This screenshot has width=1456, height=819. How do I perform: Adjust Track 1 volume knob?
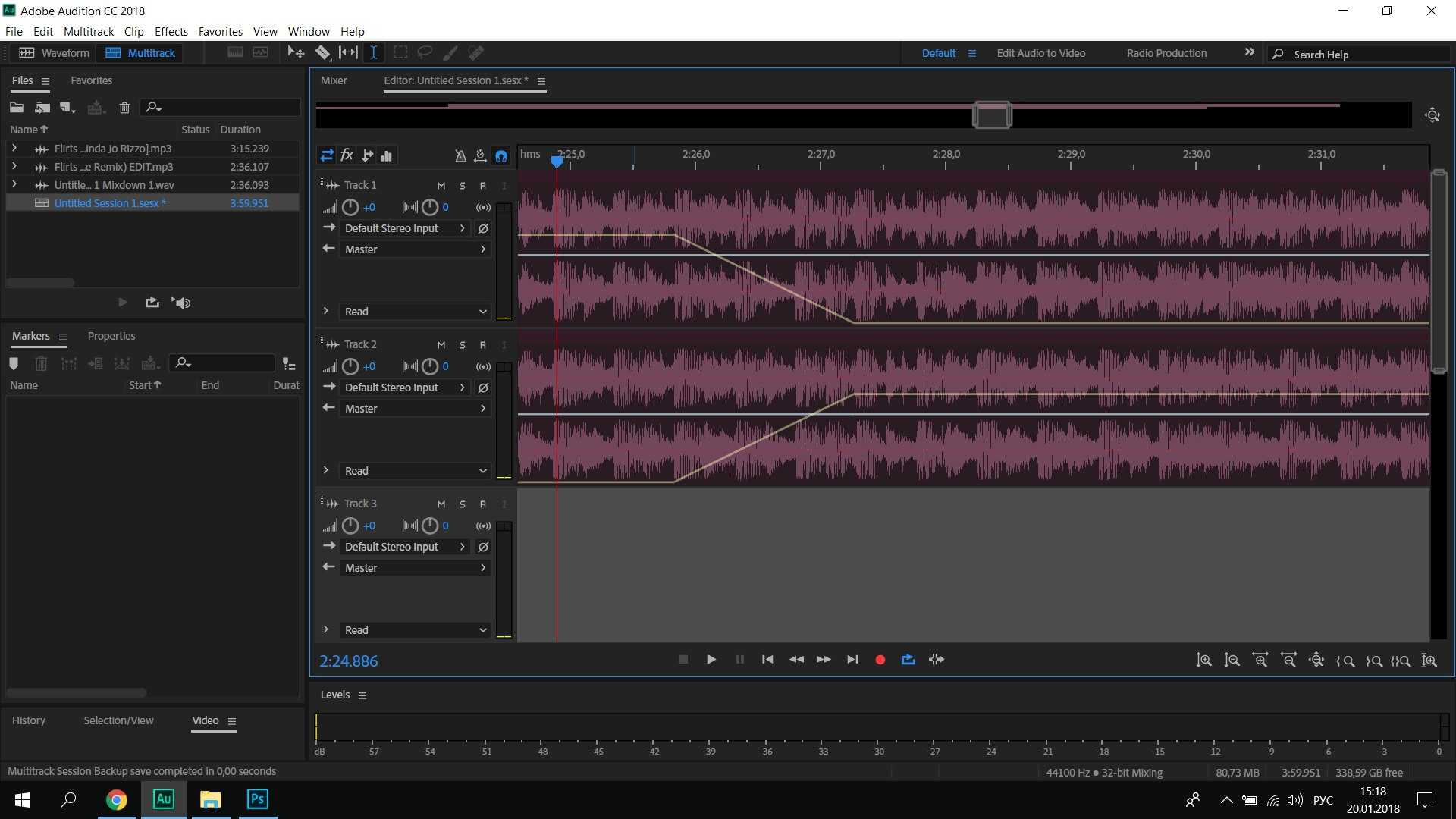pos(350,207)
